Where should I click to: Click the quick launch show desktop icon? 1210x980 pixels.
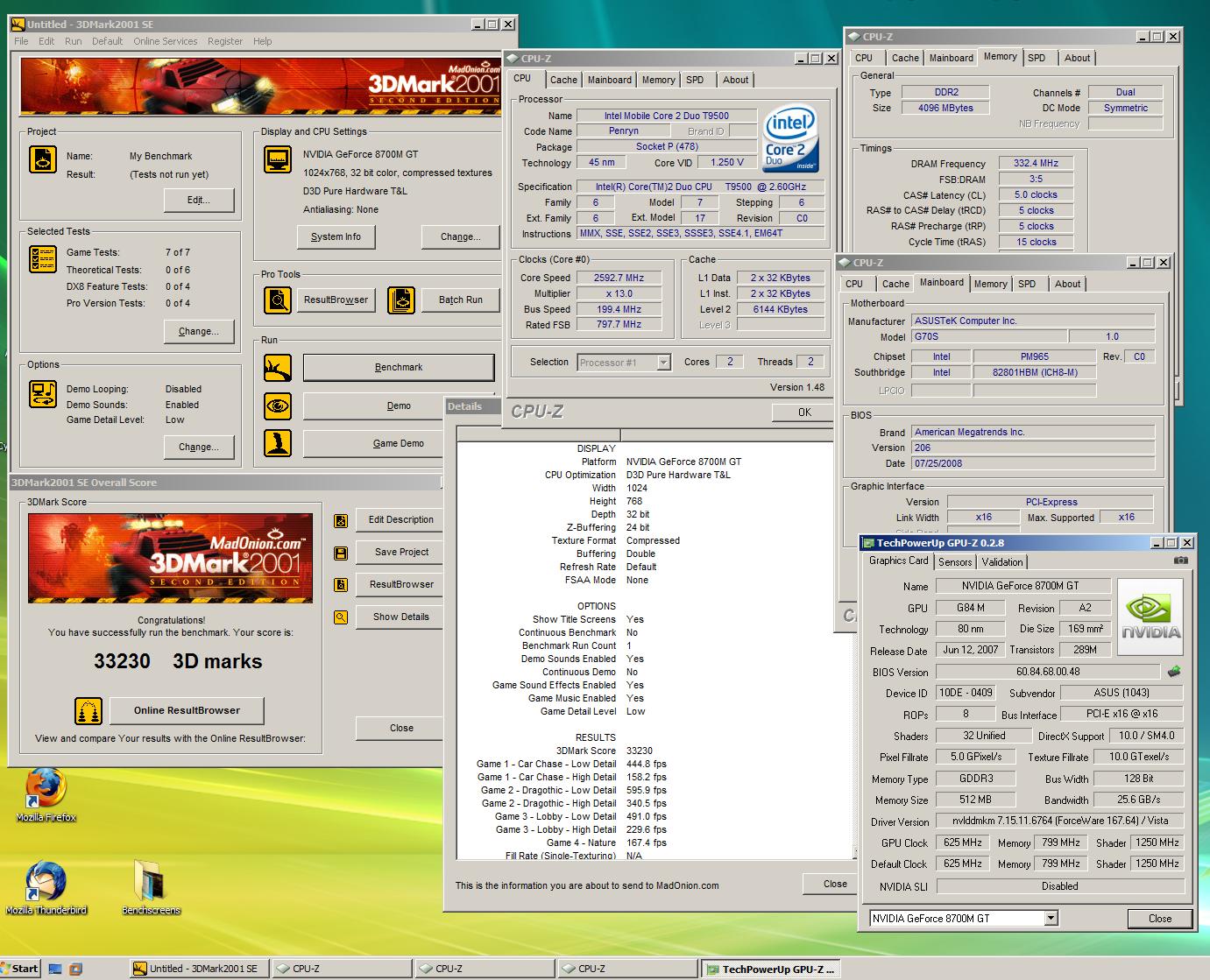[55, 969]
